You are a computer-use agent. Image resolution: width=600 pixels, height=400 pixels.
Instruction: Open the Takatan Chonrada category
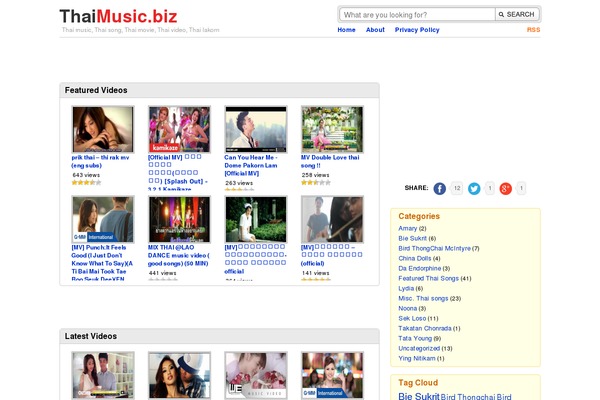425,328
